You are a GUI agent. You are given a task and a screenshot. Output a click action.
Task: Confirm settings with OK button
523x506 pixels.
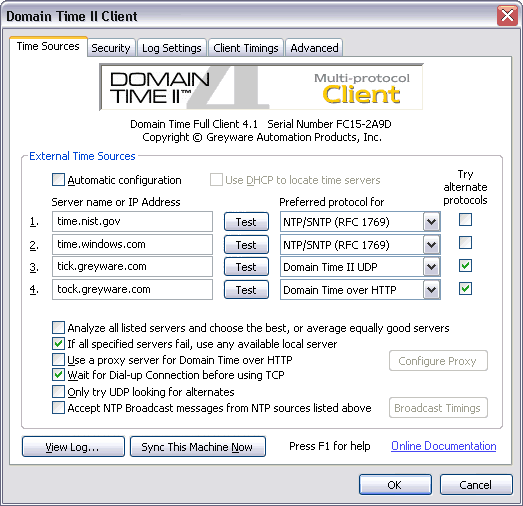pos(395,485)
